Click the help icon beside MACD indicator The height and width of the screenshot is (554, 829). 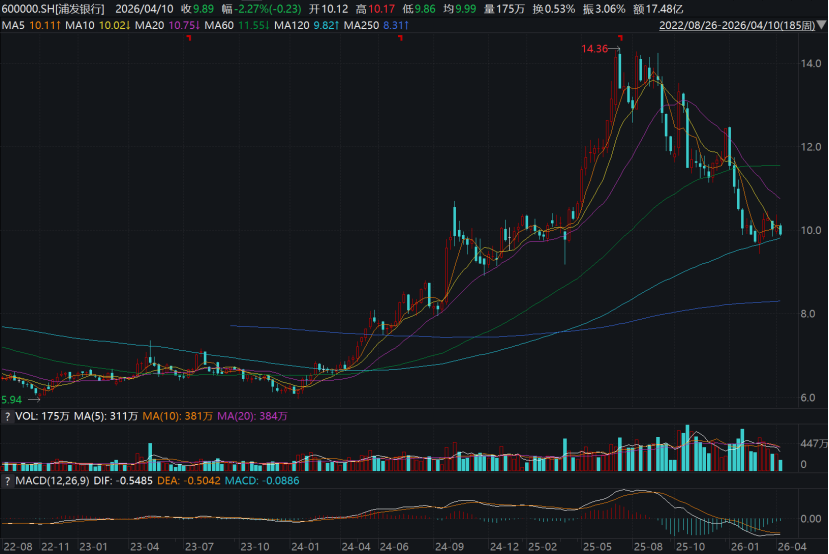(x=7, y=482)
